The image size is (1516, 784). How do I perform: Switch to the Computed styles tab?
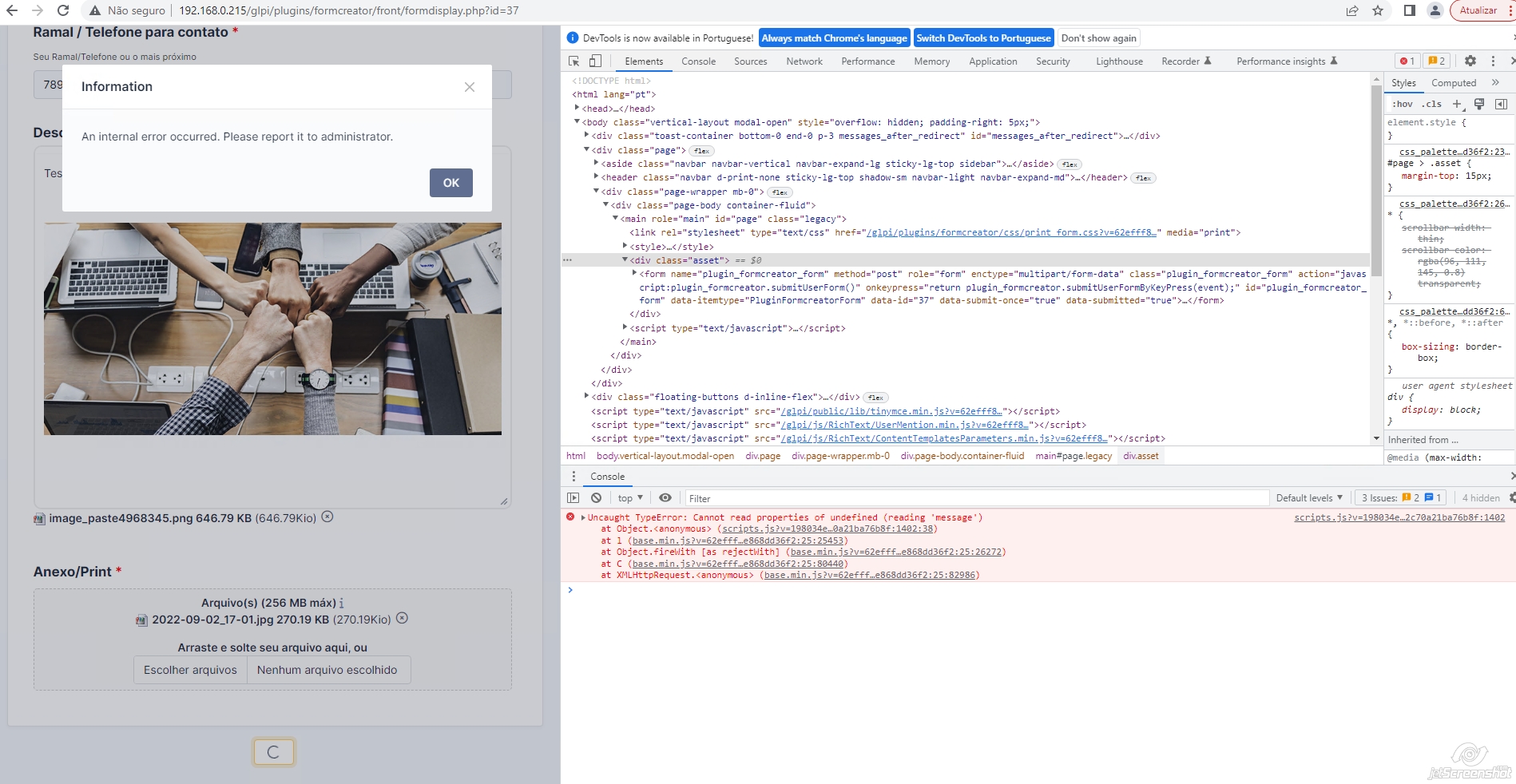tap(1453, 82)
